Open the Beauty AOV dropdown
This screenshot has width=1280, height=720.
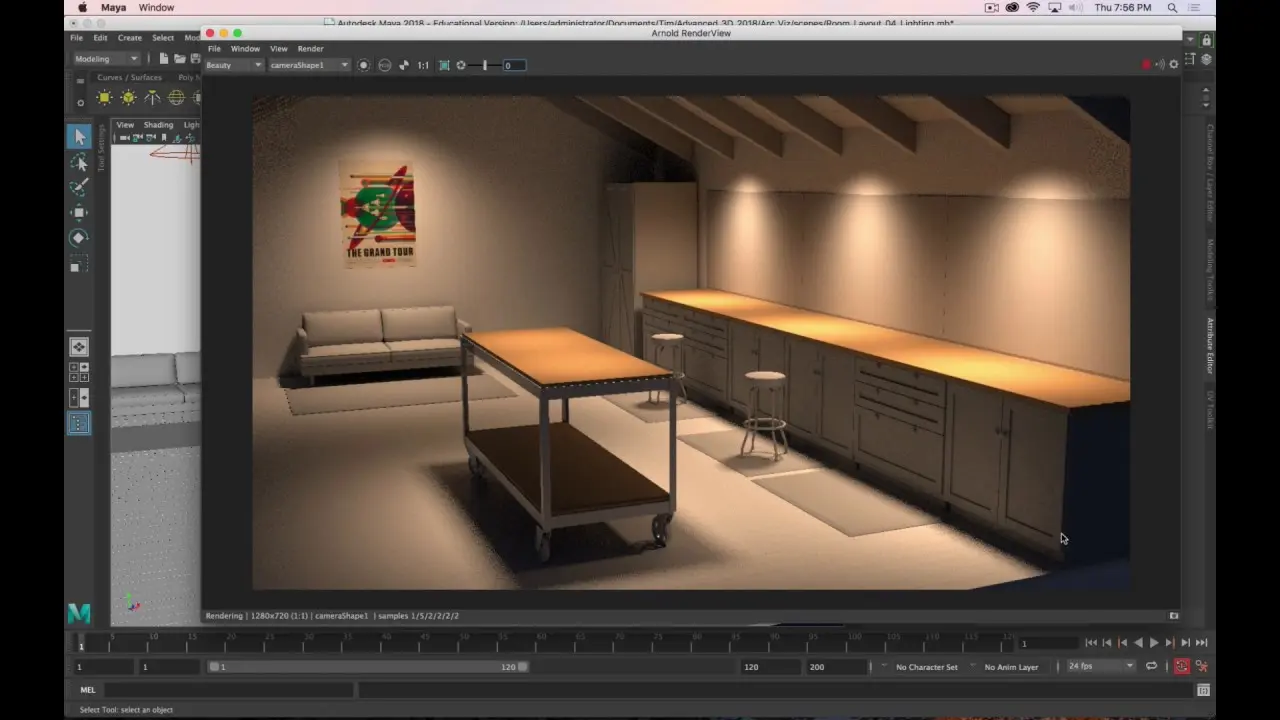point(234,65)
